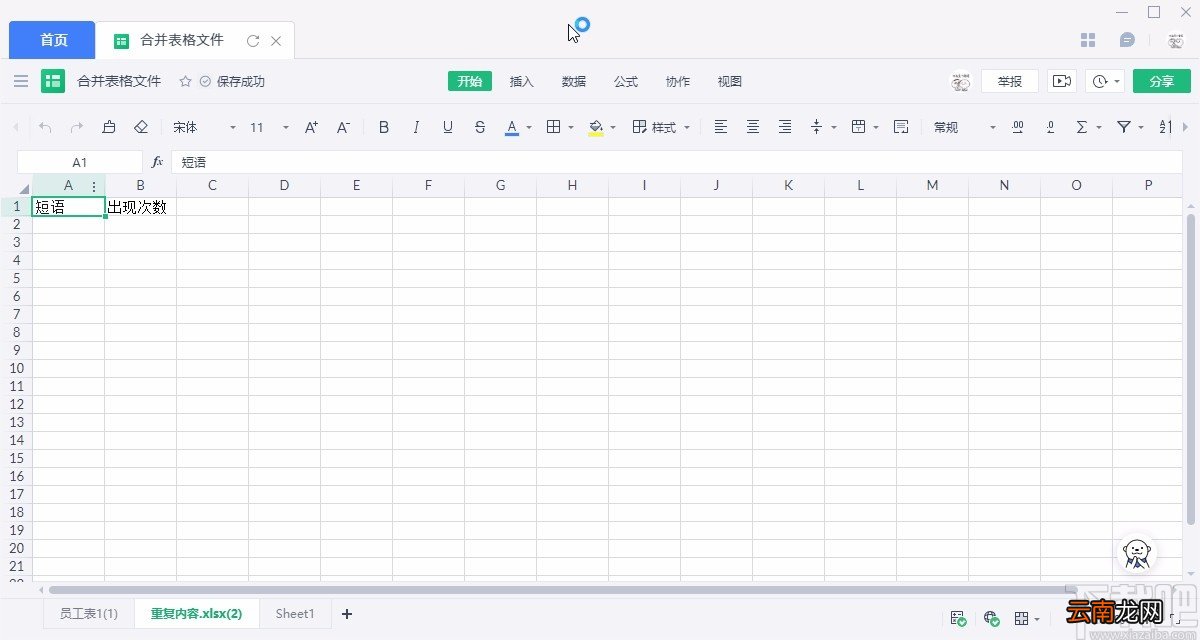
Task: Click the fx insert function icon
Action: click(x=157, y=161)
